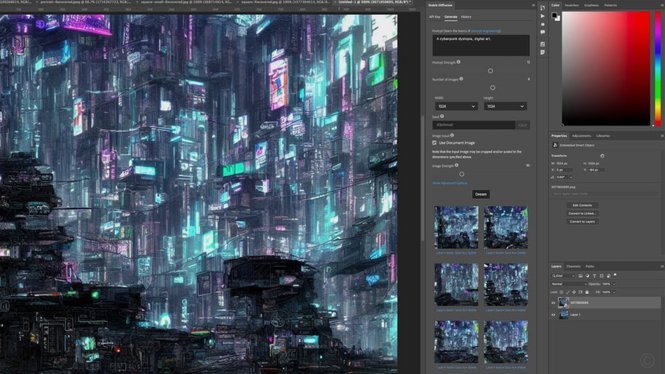Click the Image Strength info icon
The width and height of the screenshot is (665, 374).
(456, 165)
